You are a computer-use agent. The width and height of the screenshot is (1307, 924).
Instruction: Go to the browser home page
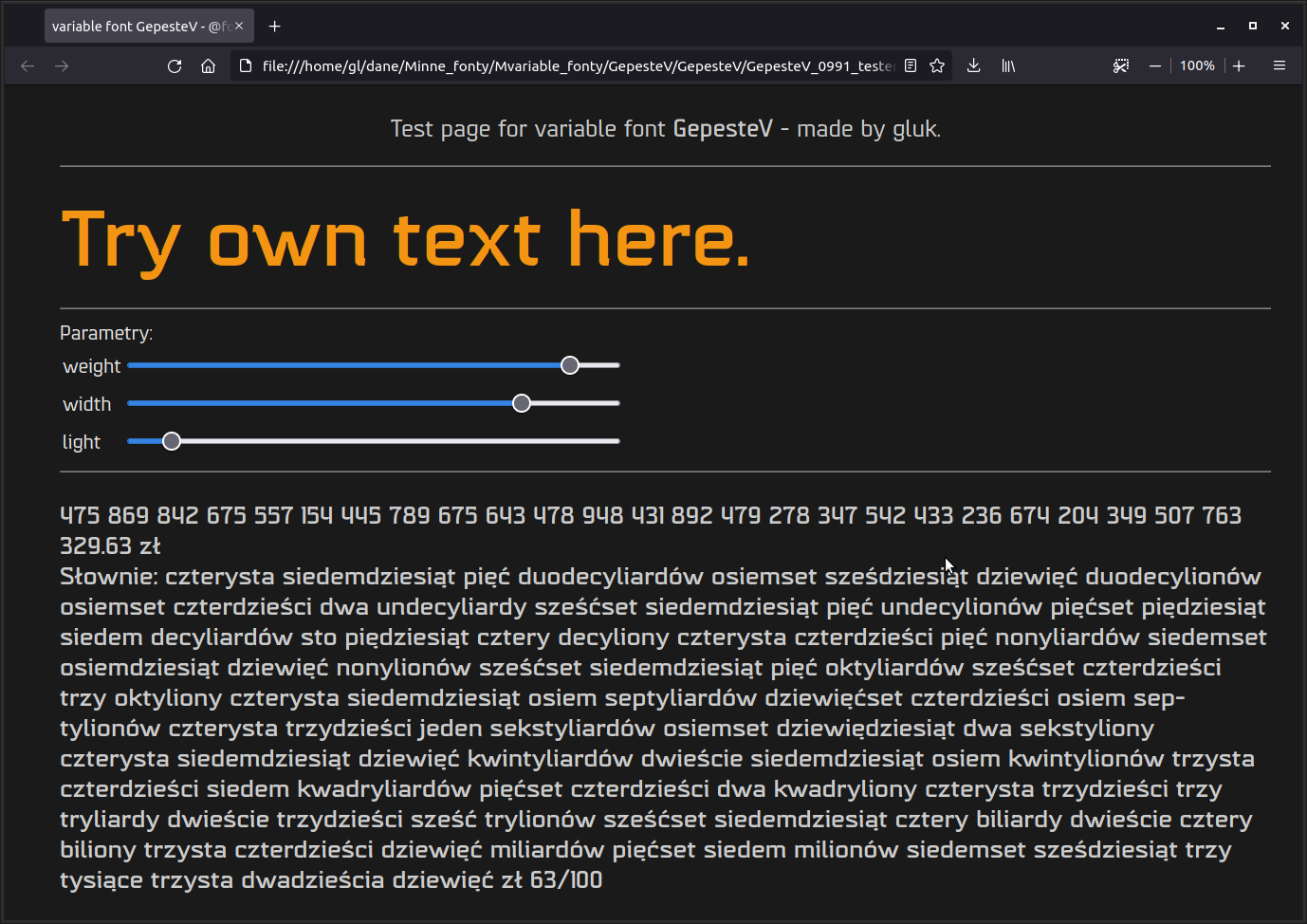[209, 66]
